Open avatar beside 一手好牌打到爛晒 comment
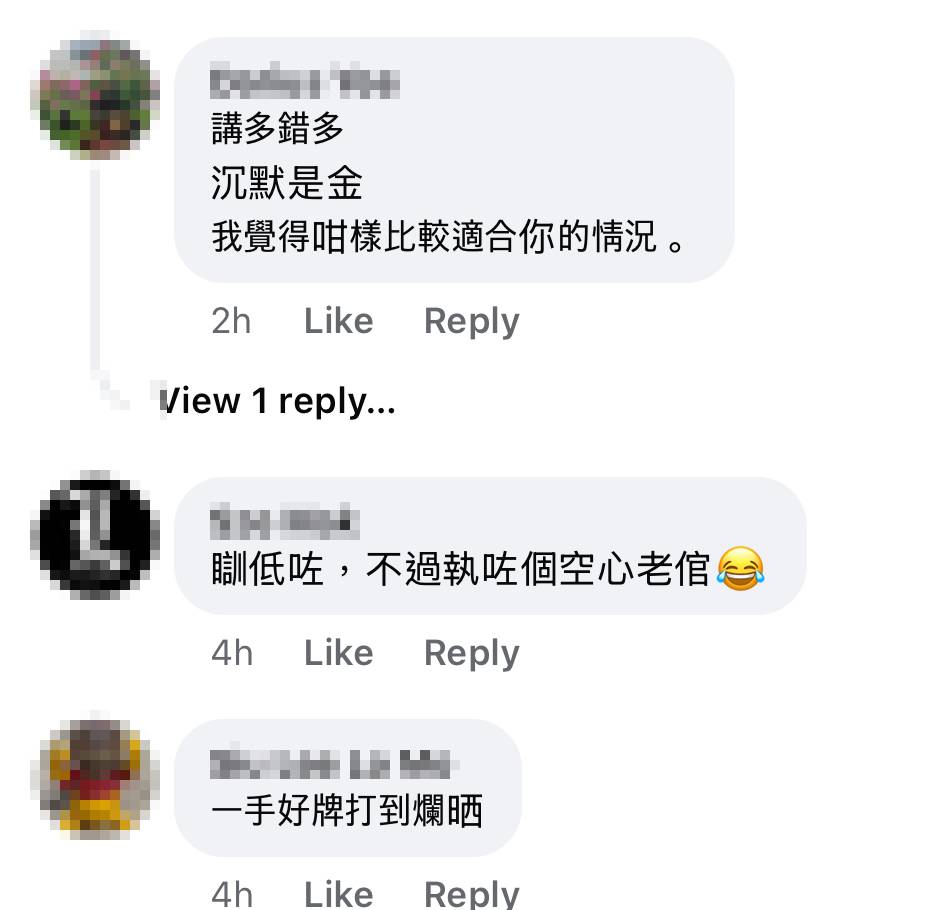Screen dimensions: 936x910 [95, 776]
